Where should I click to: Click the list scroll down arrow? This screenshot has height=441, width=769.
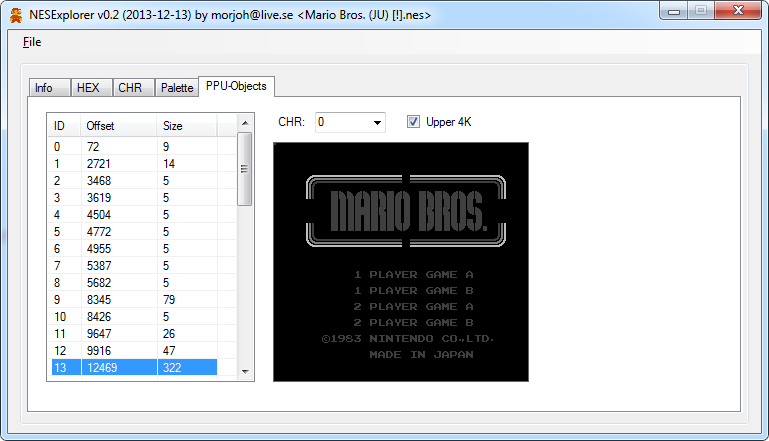coord(245,371)
